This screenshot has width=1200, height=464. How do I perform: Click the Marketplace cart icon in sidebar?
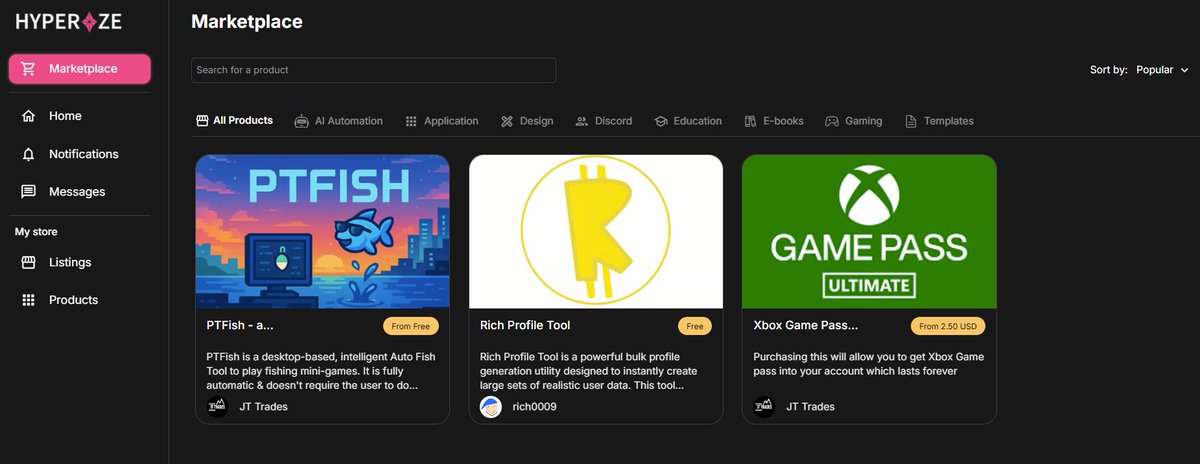point(28,69)
